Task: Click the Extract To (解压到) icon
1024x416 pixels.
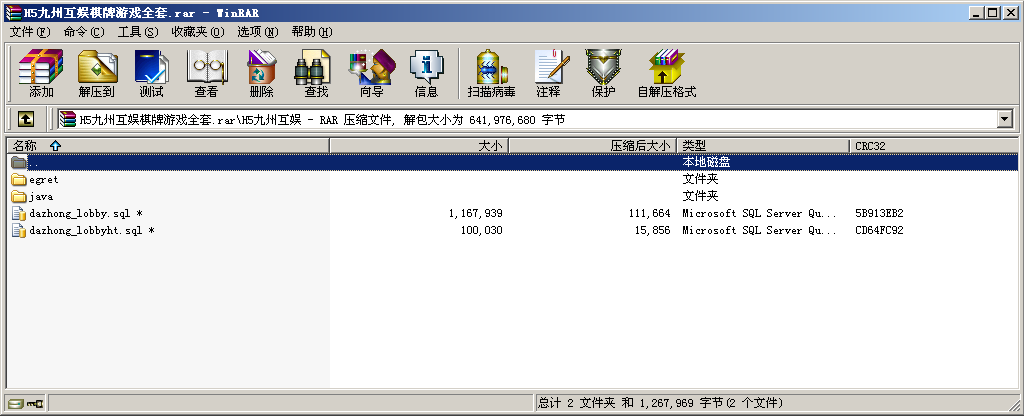Action: tap(96, 74)
